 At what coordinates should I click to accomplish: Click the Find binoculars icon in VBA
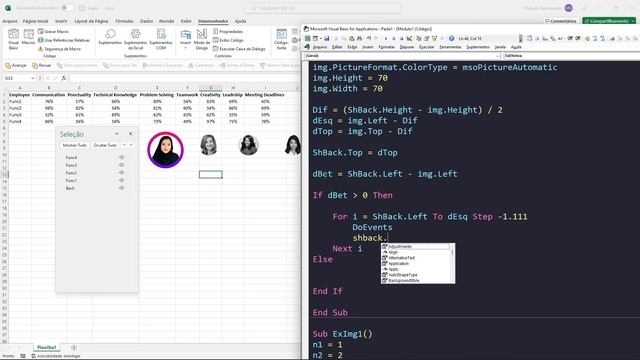tap(360, 38)
